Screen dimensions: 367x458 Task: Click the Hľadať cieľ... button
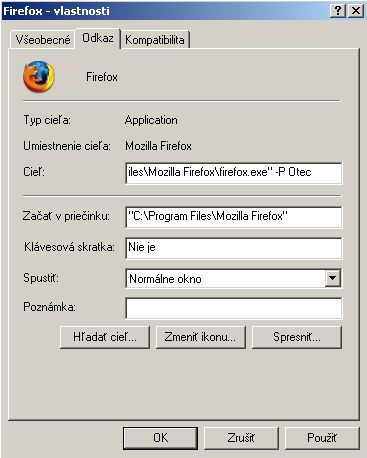105,337
